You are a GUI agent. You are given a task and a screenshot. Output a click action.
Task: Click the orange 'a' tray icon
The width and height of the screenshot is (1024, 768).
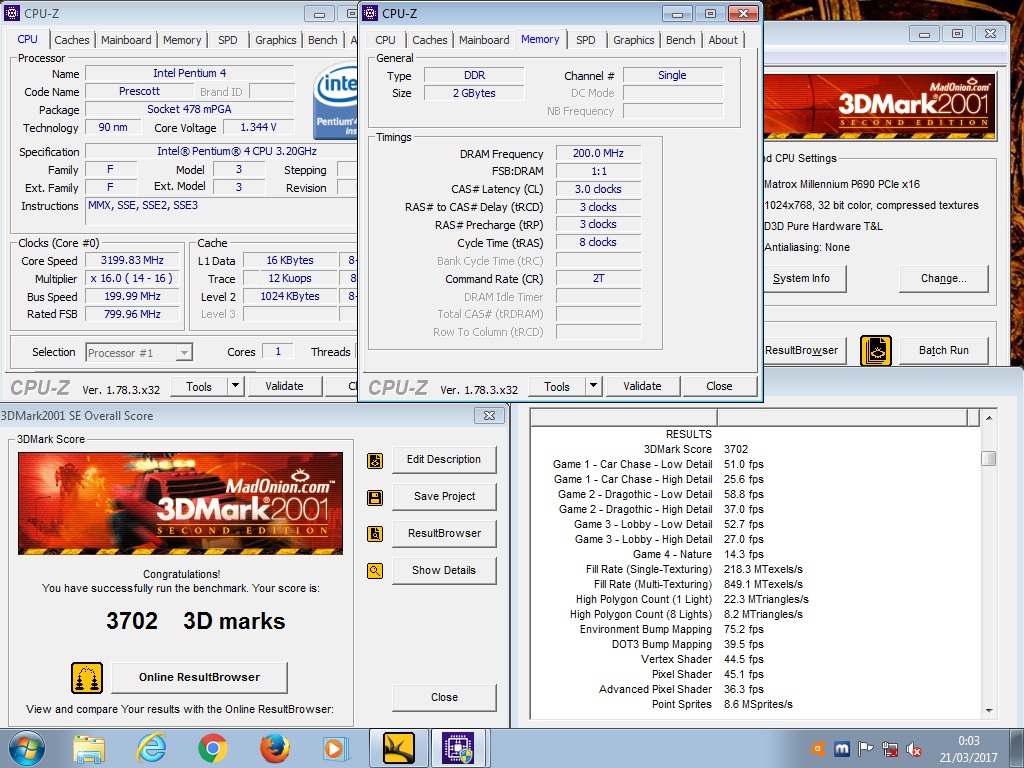[818, 749]
